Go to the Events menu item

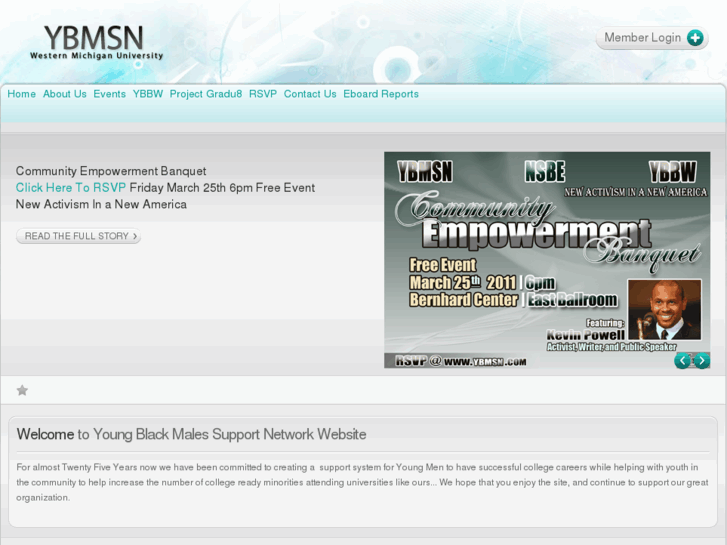pos(109,94)
